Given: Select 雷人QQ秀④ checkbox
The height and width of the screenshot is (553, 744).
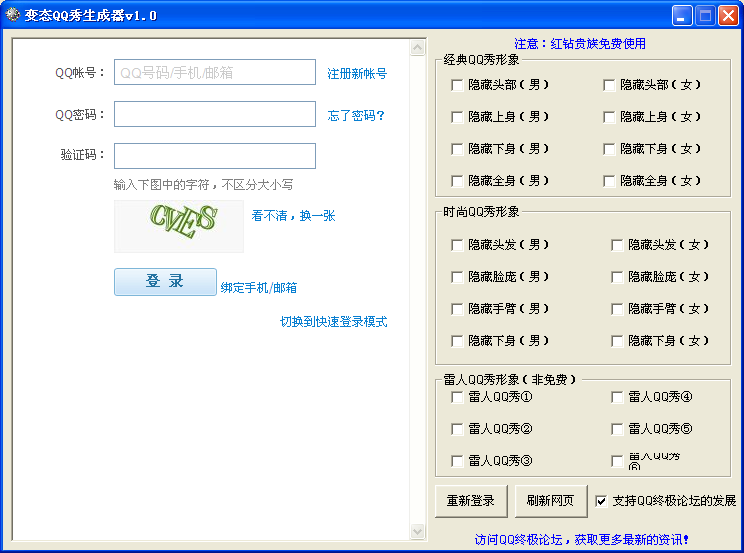Looking at the screenshot, I should pyautogui.click(x=617, y=397).
